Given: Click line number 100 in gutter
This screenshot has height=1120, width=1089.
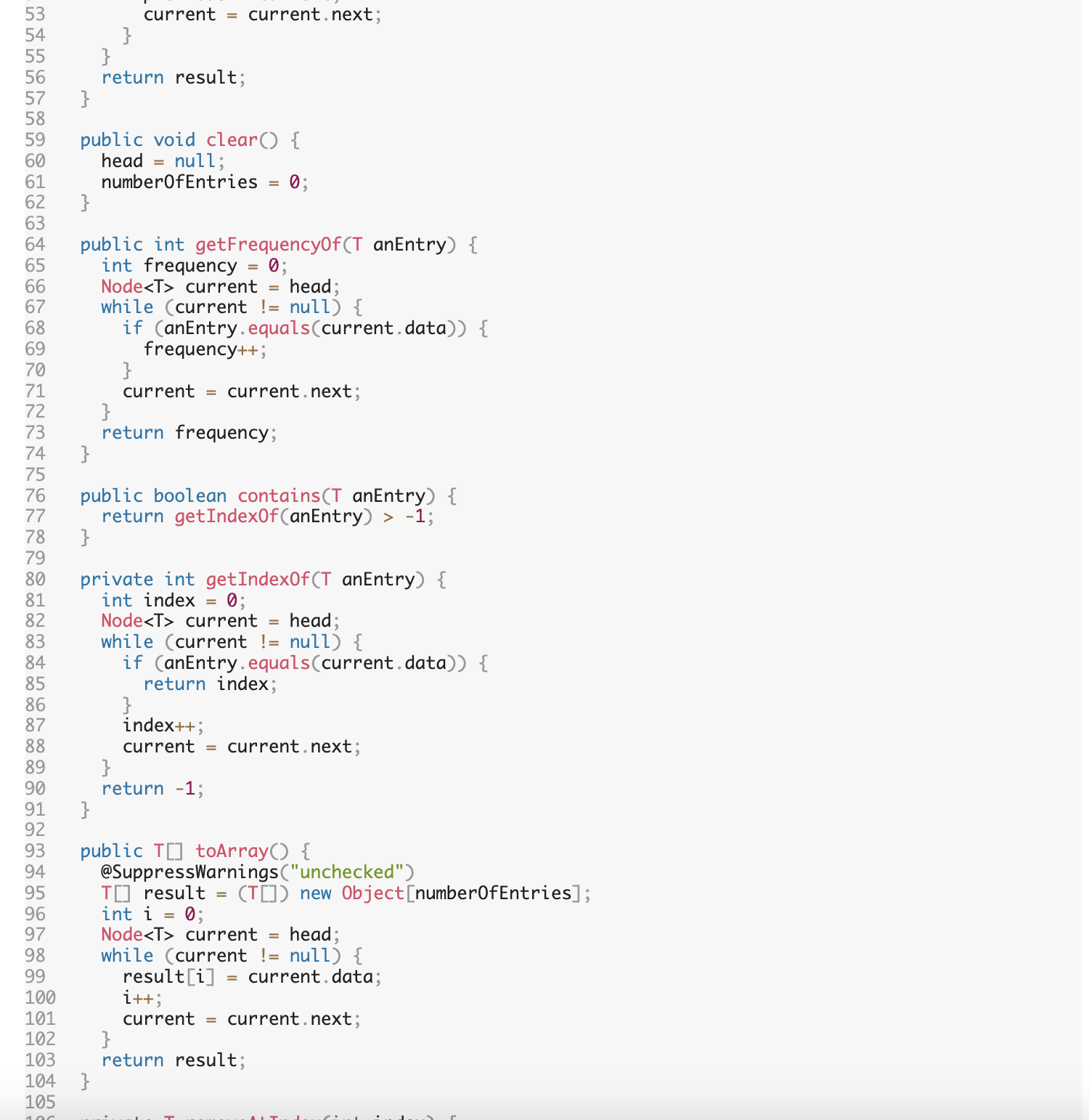Looking at the screenshot, I should point(40,997).
